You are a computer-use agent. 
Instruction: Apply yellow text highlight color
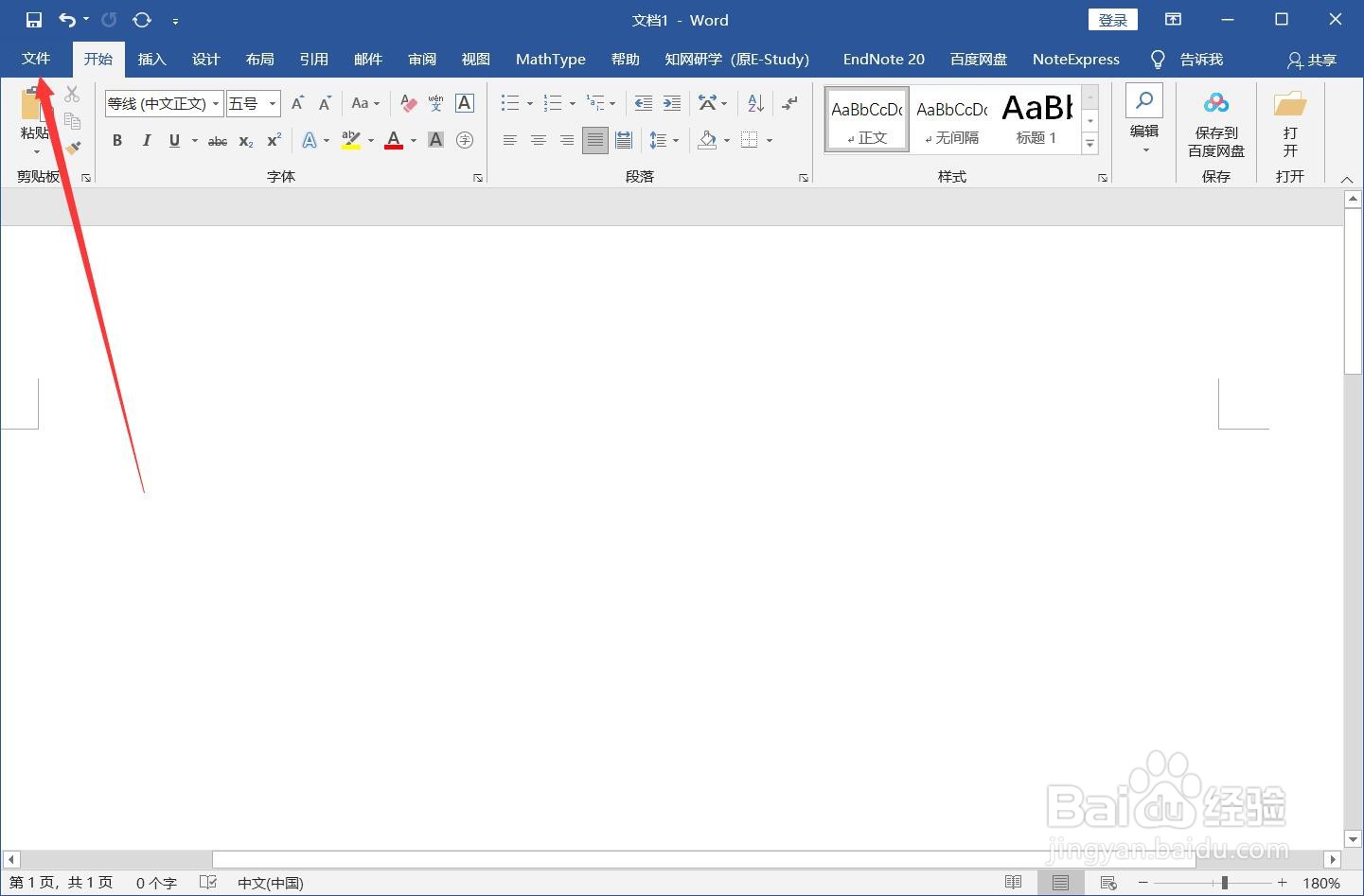coord(351,140)
